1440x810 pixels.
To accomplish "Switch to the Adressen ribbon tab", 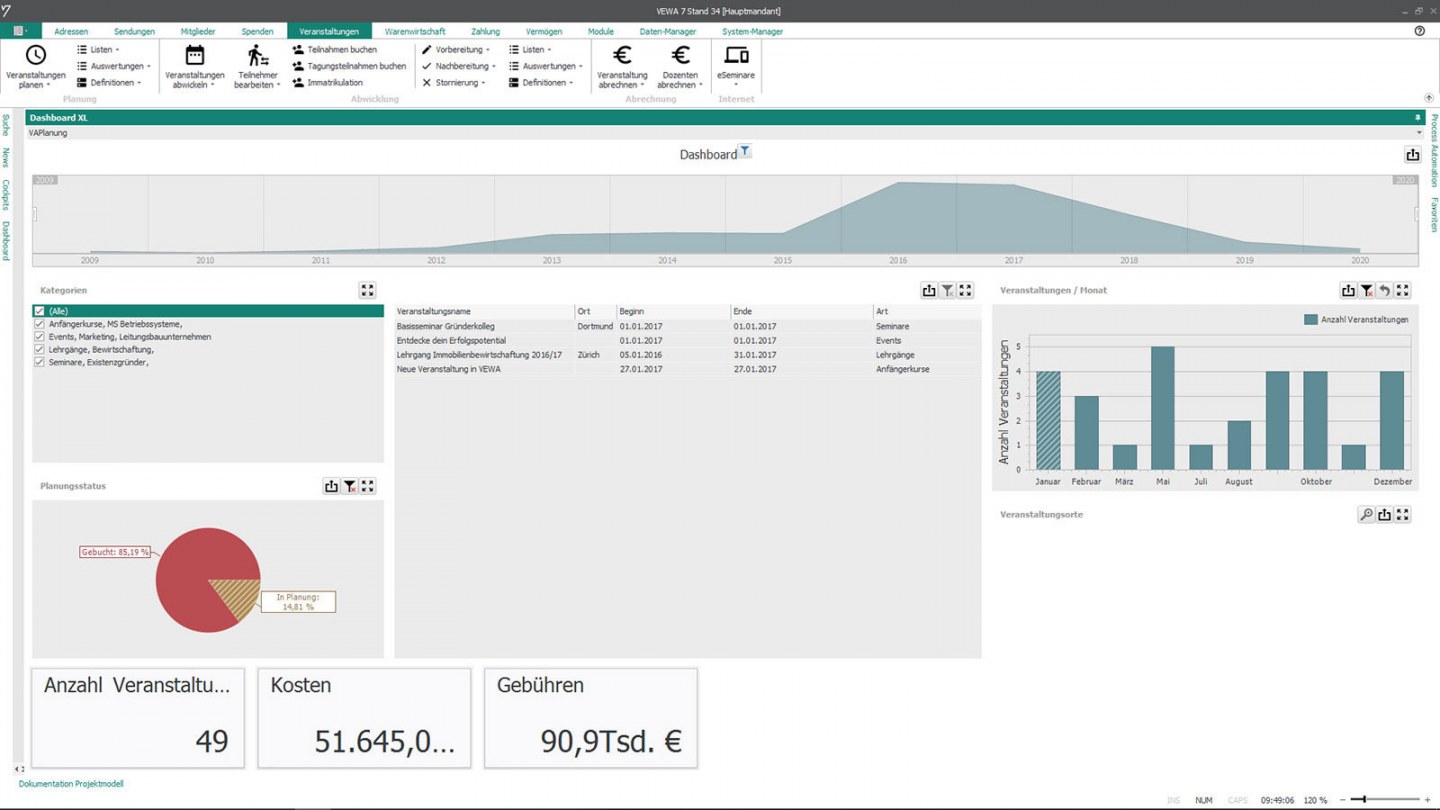I will (x=71, y=32).
